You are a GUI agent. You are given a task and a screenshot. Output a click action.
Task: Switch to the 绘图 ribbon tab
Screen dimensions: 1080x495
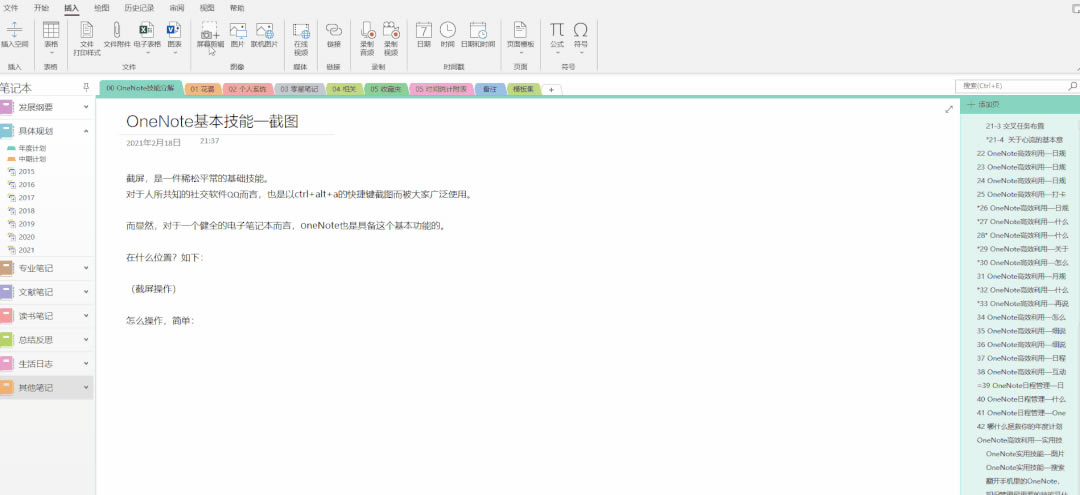pos(101,8)
